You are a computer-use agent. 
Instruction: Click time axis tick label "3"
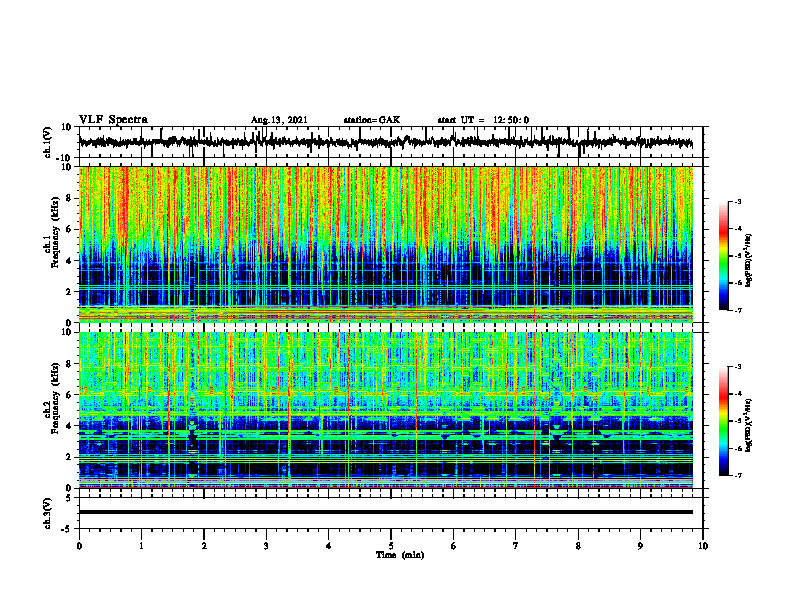(266, 546)
